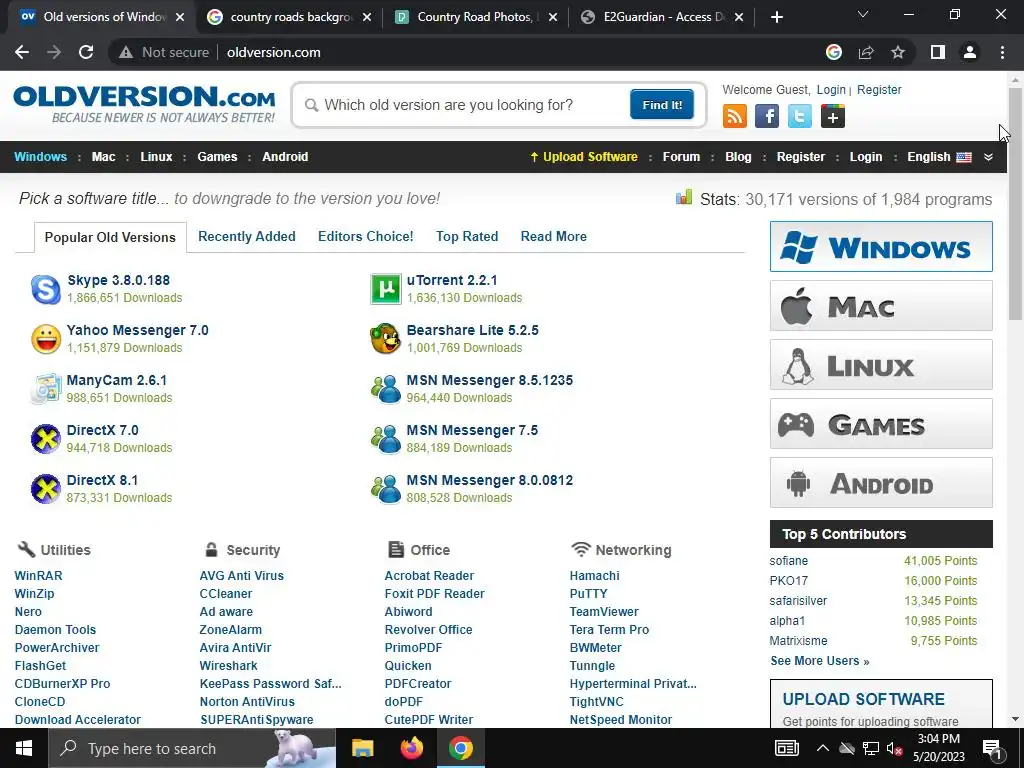Click the MSN Messenger 8.5.1235 icon
Image resolution: width=1024 pixels, height=768 pixels.
(386, 389)
